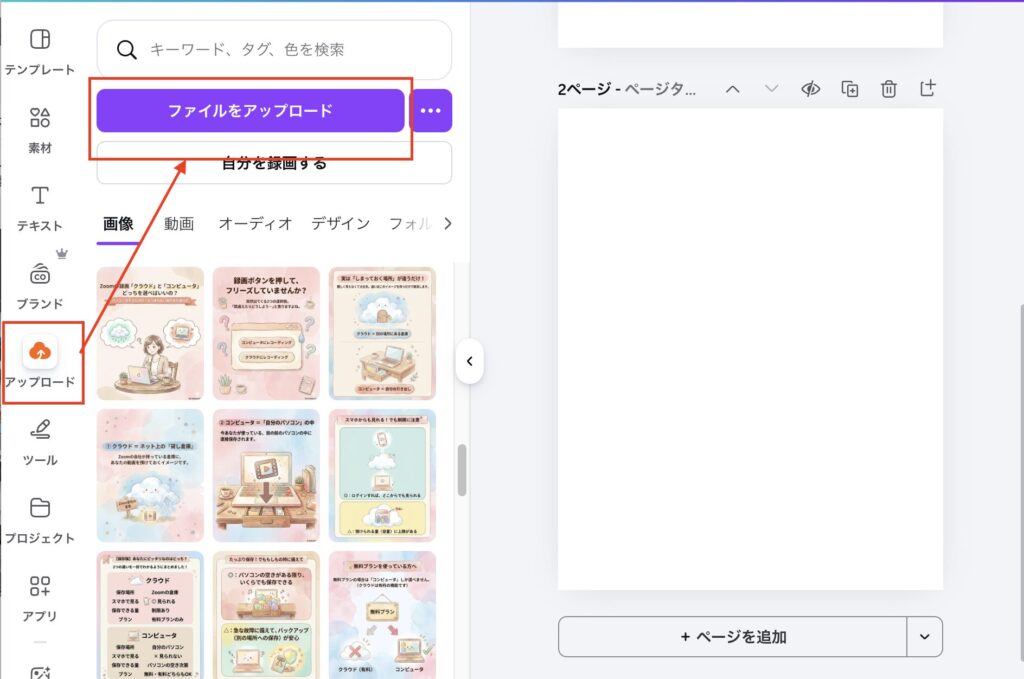
Task: Open the プロジェクト (Projects) sidebar panel
Action: pos(40,517)
